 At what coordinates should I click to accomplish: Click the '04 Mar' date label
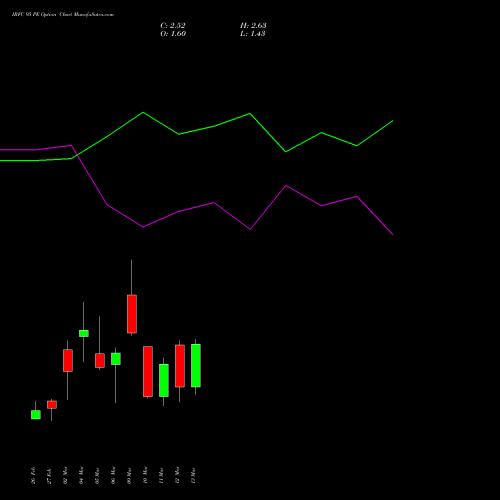pyautogui.click(x=81, y=476)
